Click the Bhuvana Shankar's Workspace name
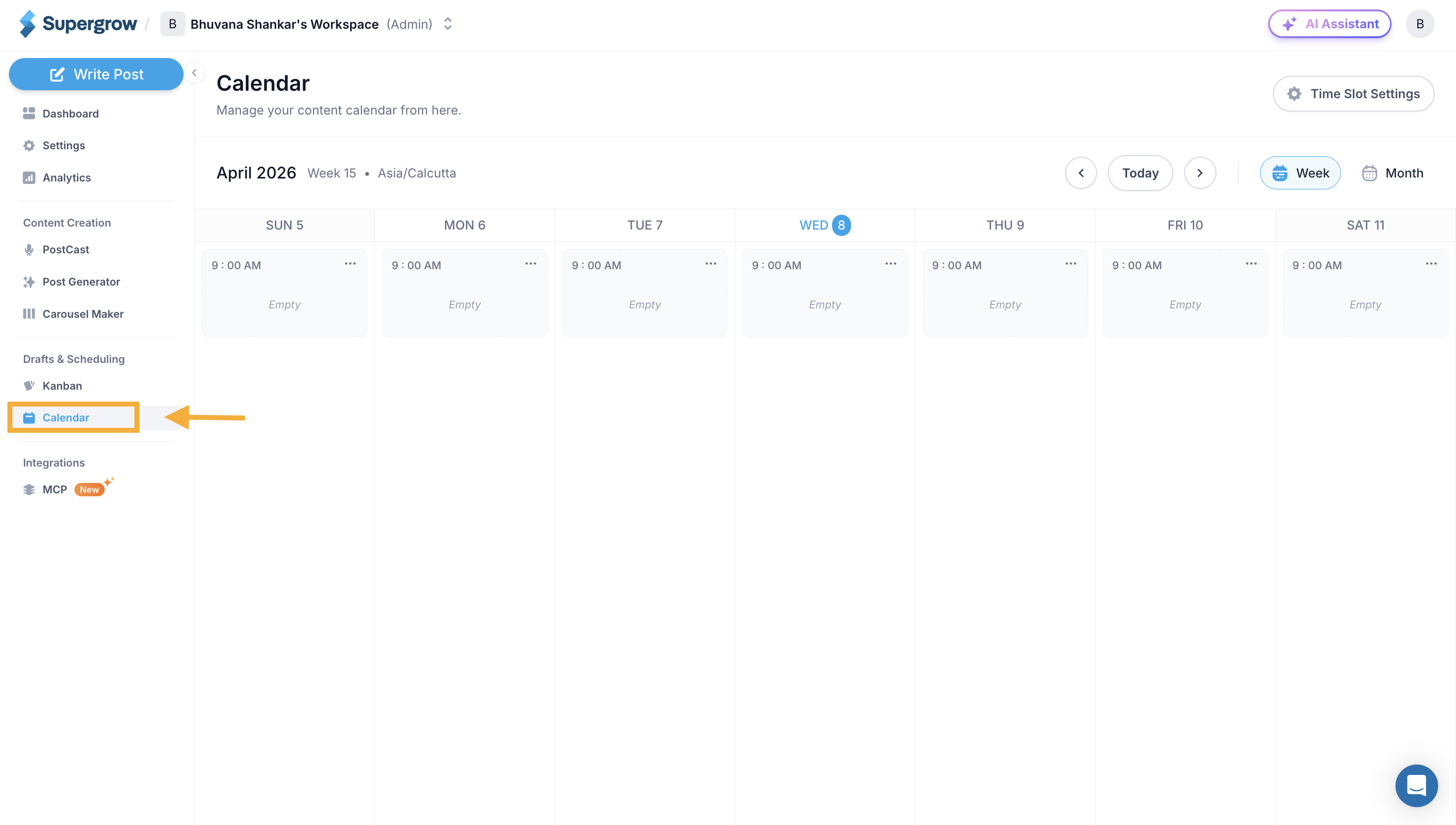 pos(285,24)
